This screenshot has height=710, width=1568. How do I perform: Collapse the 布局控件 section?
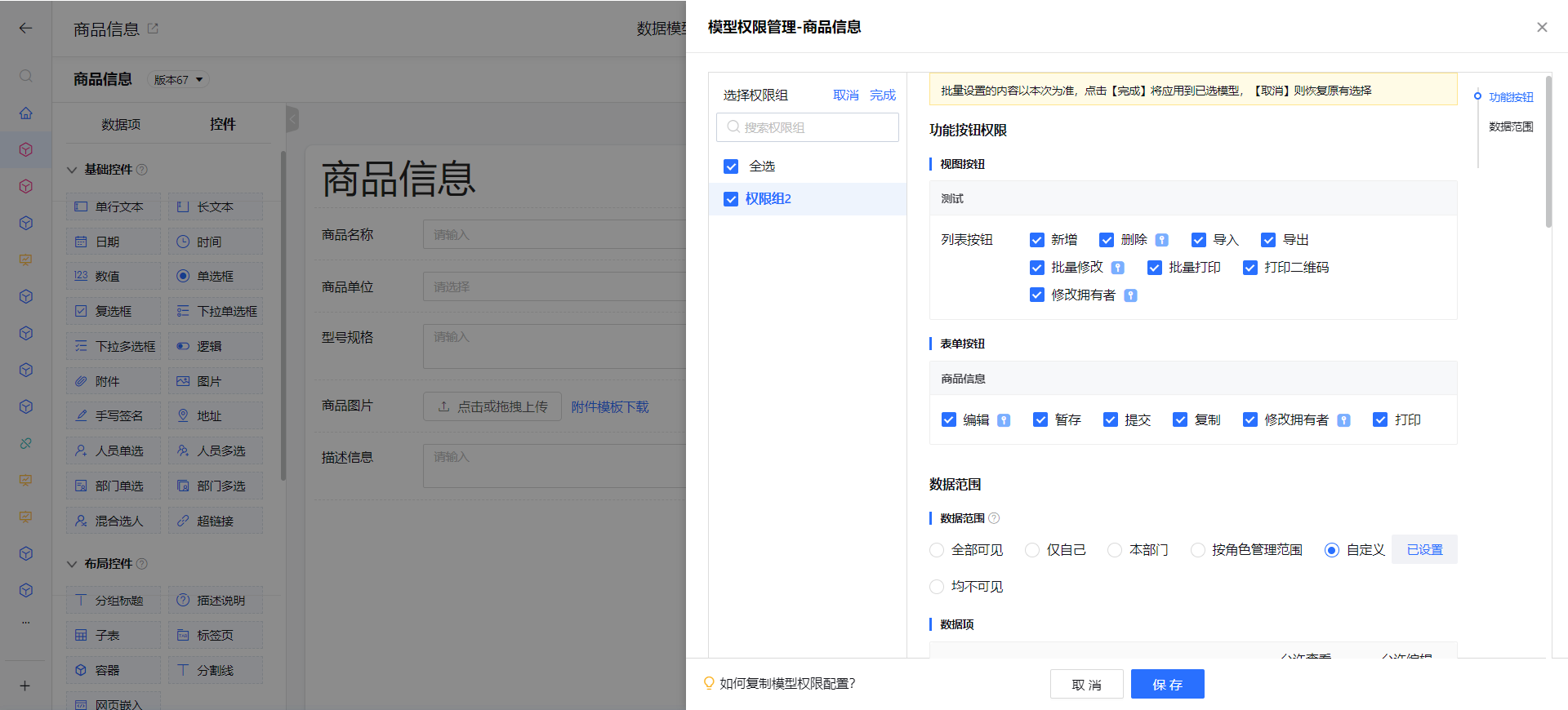(72, 564)
